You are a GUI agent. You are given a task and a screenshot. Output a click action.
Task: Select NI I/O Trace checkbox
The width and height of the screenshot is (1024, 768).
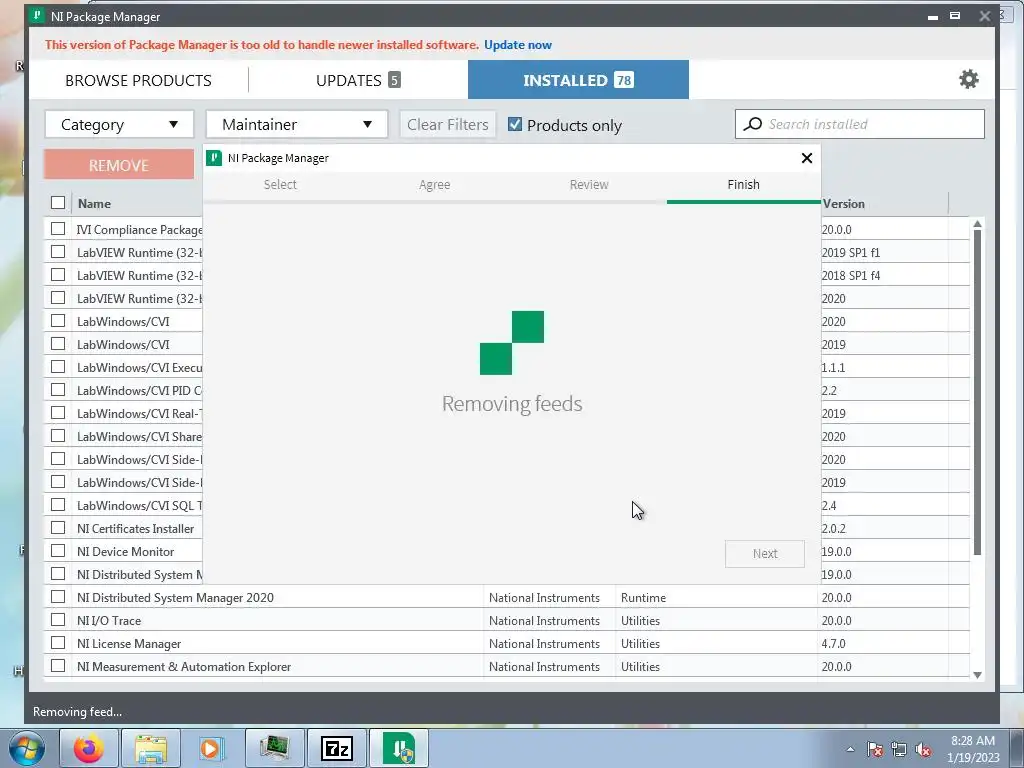coord(58,620)
